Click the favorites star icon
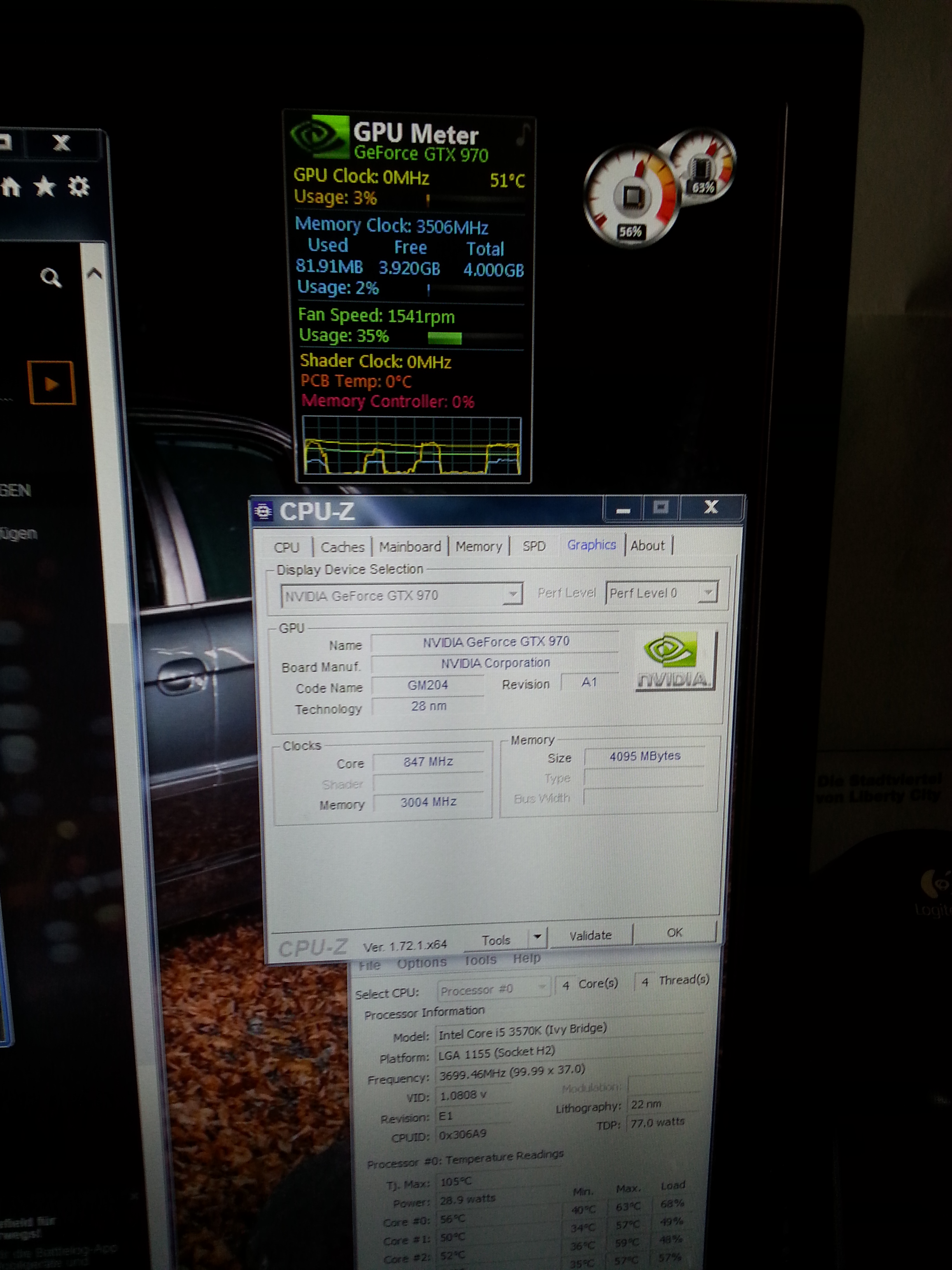Viewport: 952px width, 1270px height. (45, 187)
